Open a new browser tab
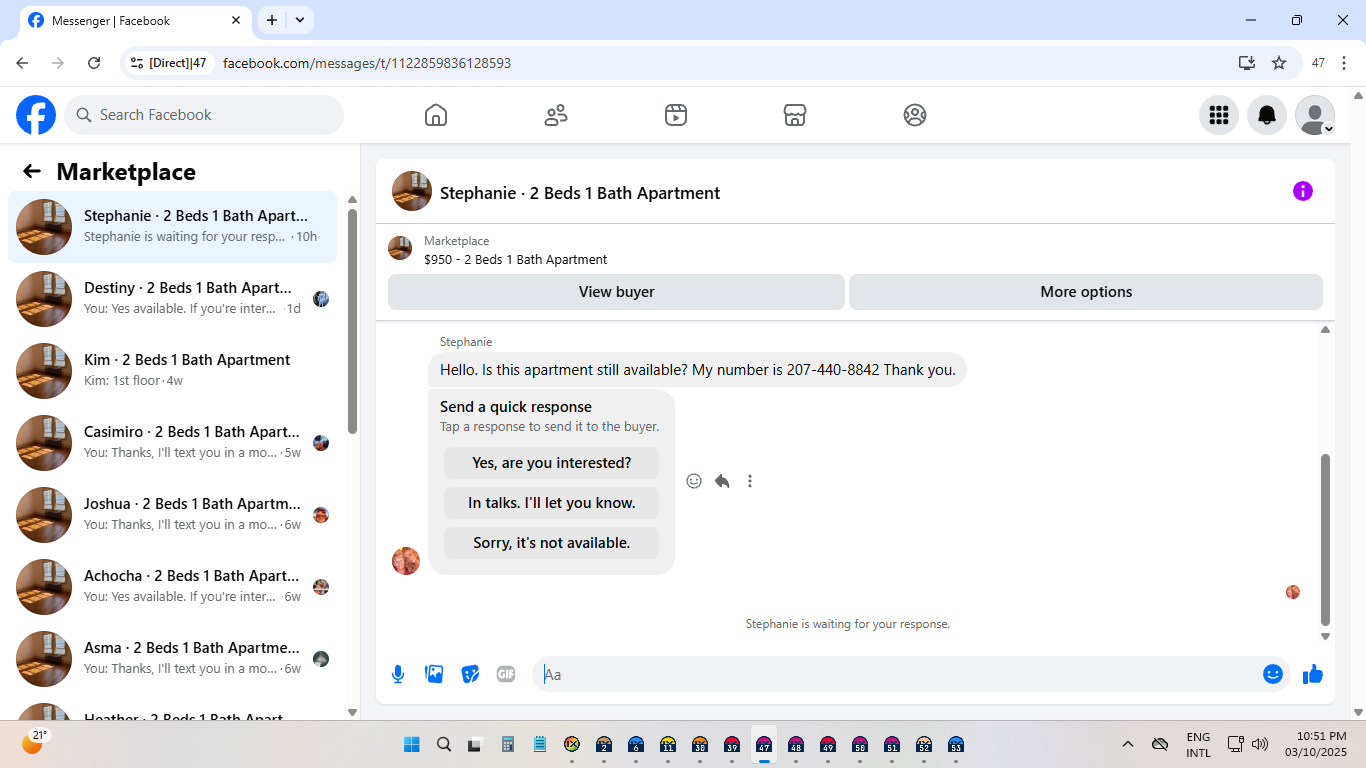This screenshot has height=768, width=1366. [x=272, y=20]
